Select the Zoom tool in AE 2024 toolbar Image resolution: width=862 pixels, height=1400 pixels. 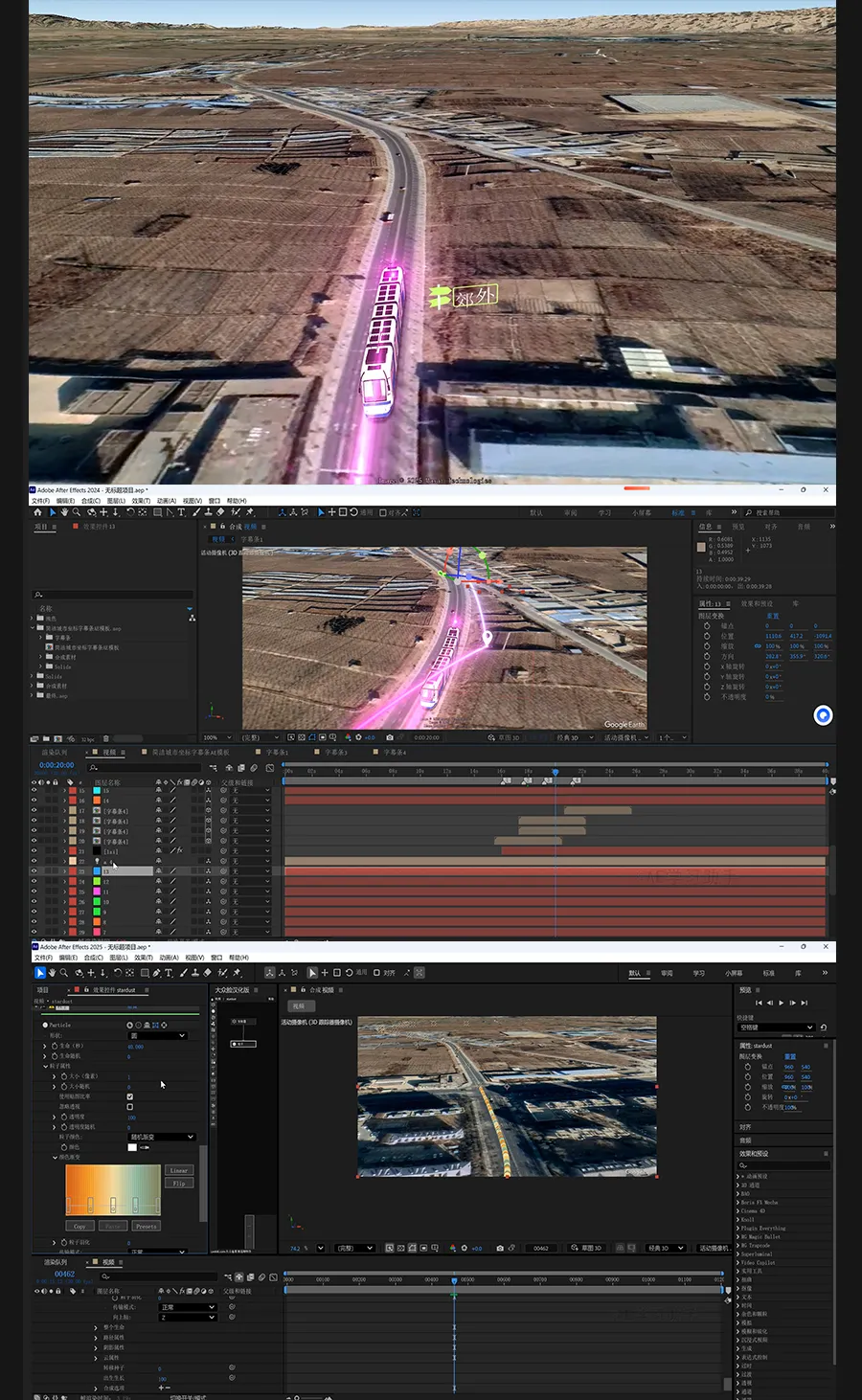[x=77, y=512]
